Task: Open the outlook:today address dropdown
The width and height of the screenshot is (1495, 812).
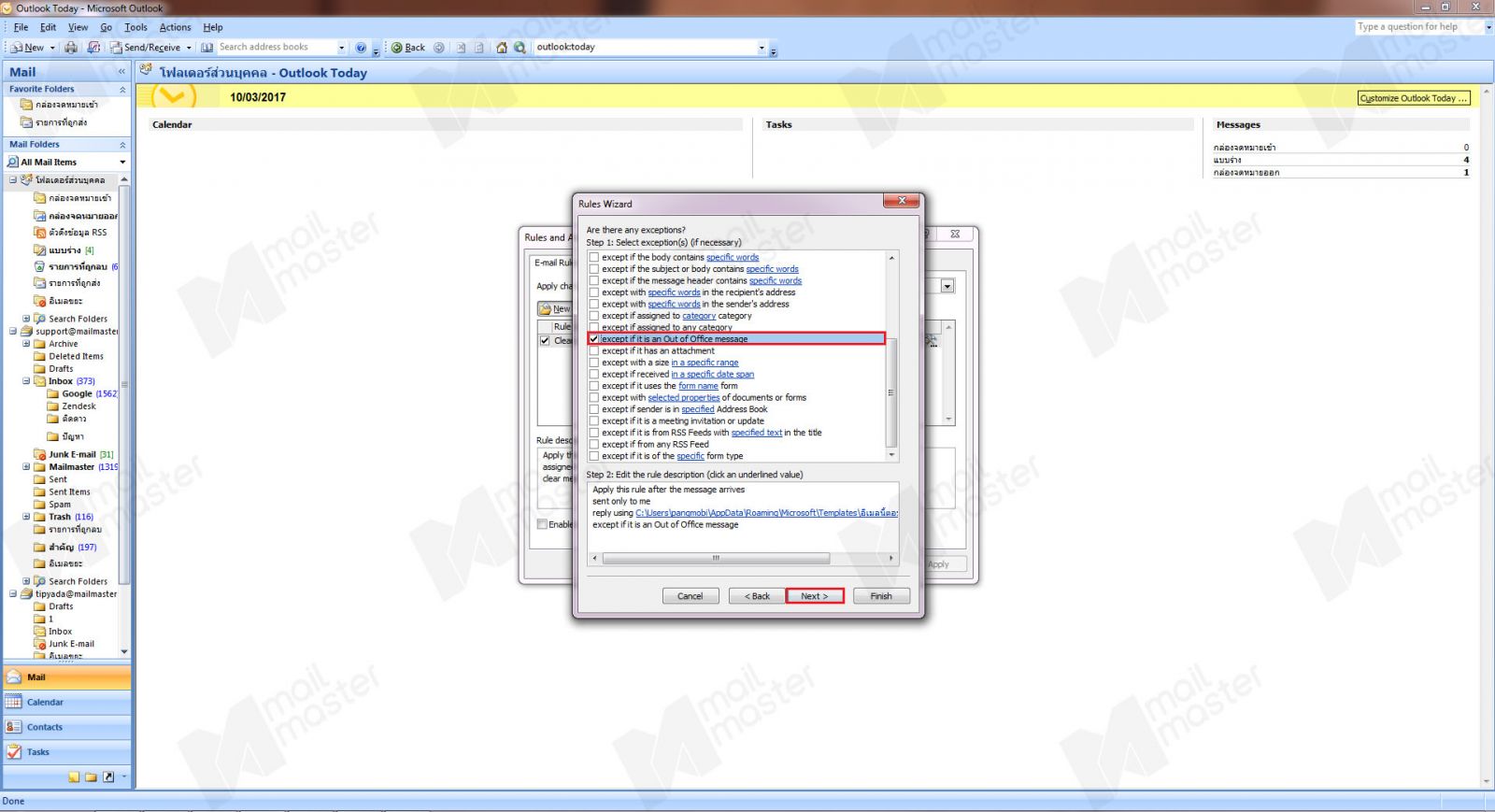Action: click(x=762, y=47)
